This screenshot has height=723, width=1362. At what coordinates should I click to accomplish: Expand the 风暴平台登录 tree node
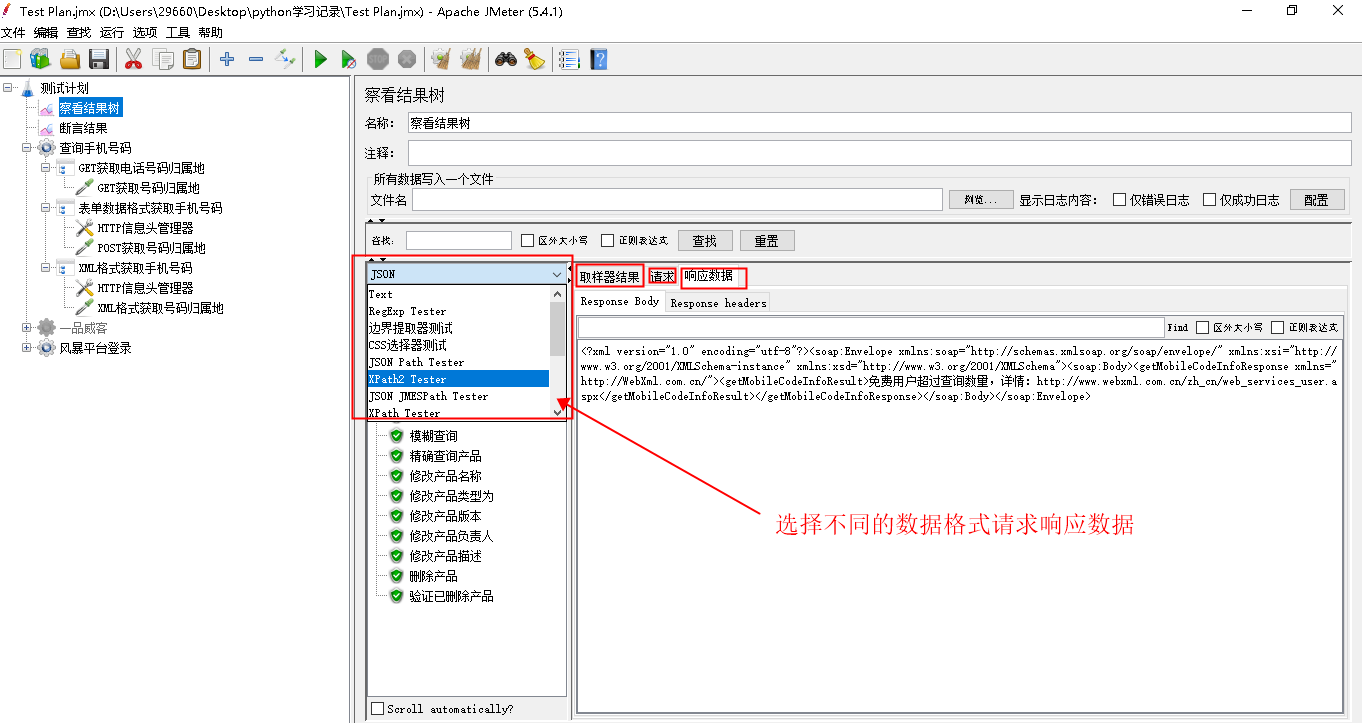pos(27,348)
